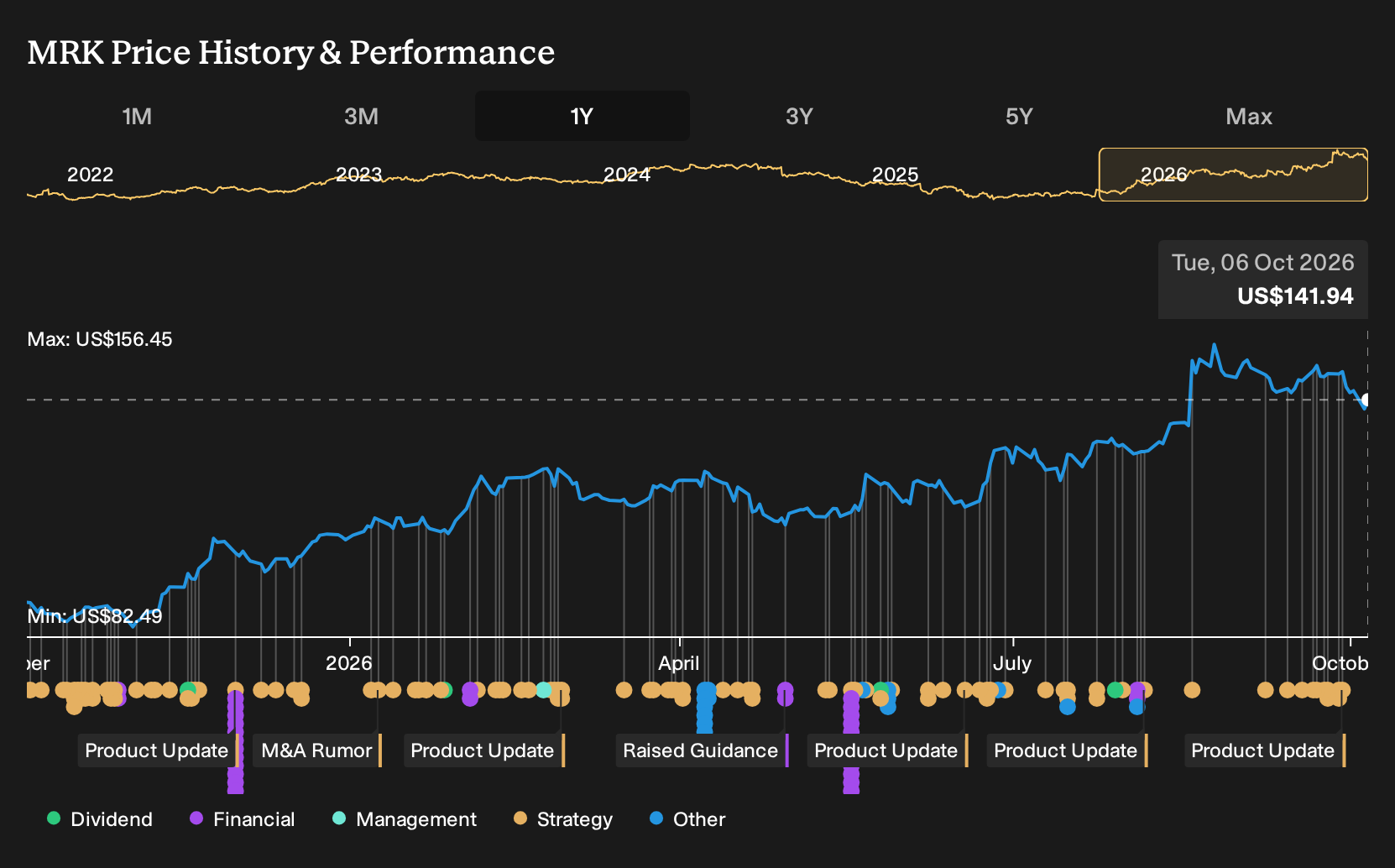
Task: Select the 1M time range tab
Action: (x=137, y=116)
